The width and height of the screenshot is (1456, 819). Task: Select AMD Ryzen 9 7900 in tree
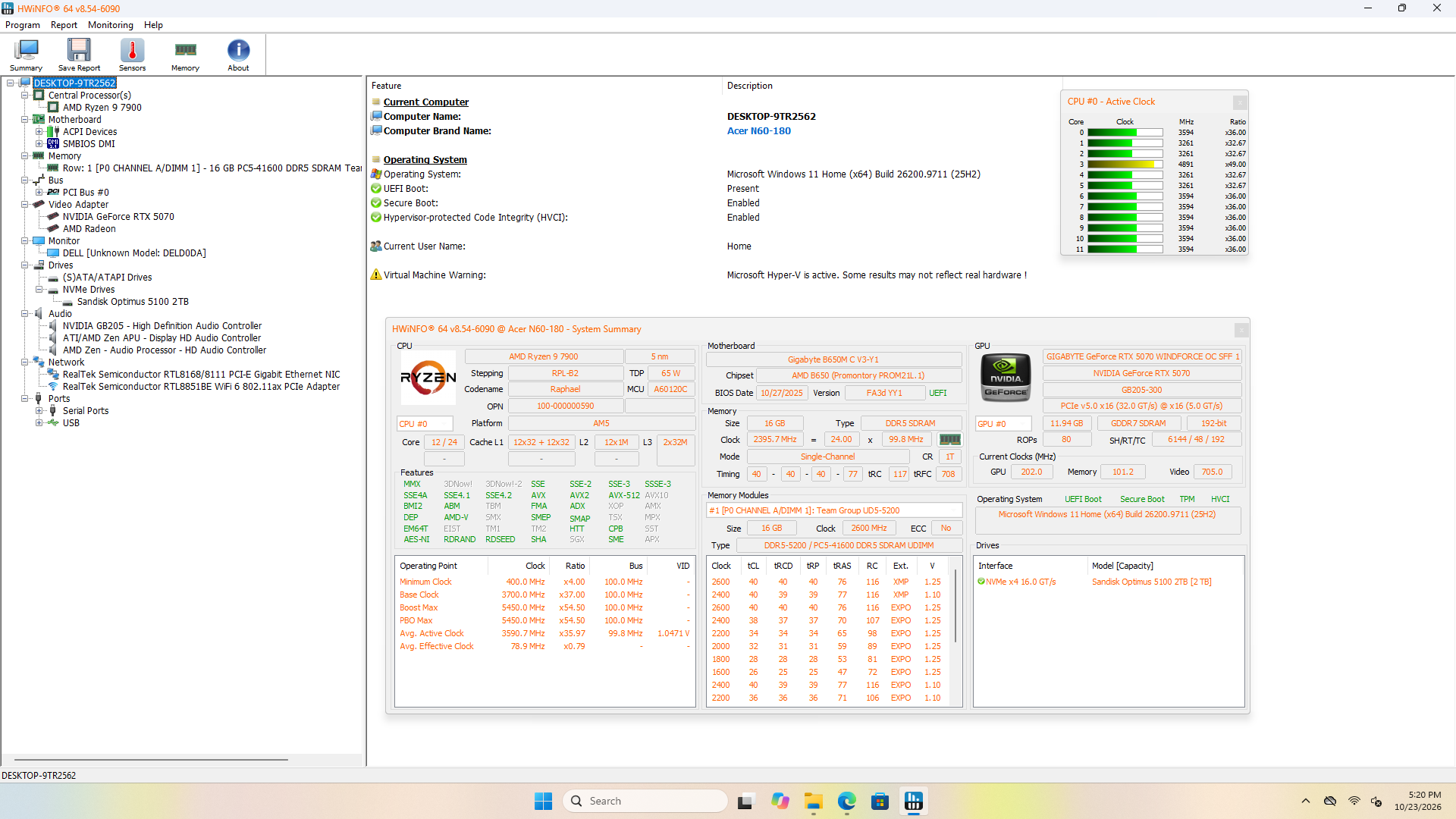(x=102, y=108)
